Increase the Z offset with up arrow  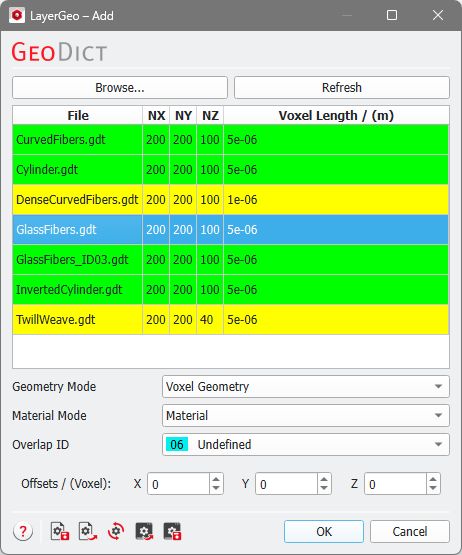point(433,479)
